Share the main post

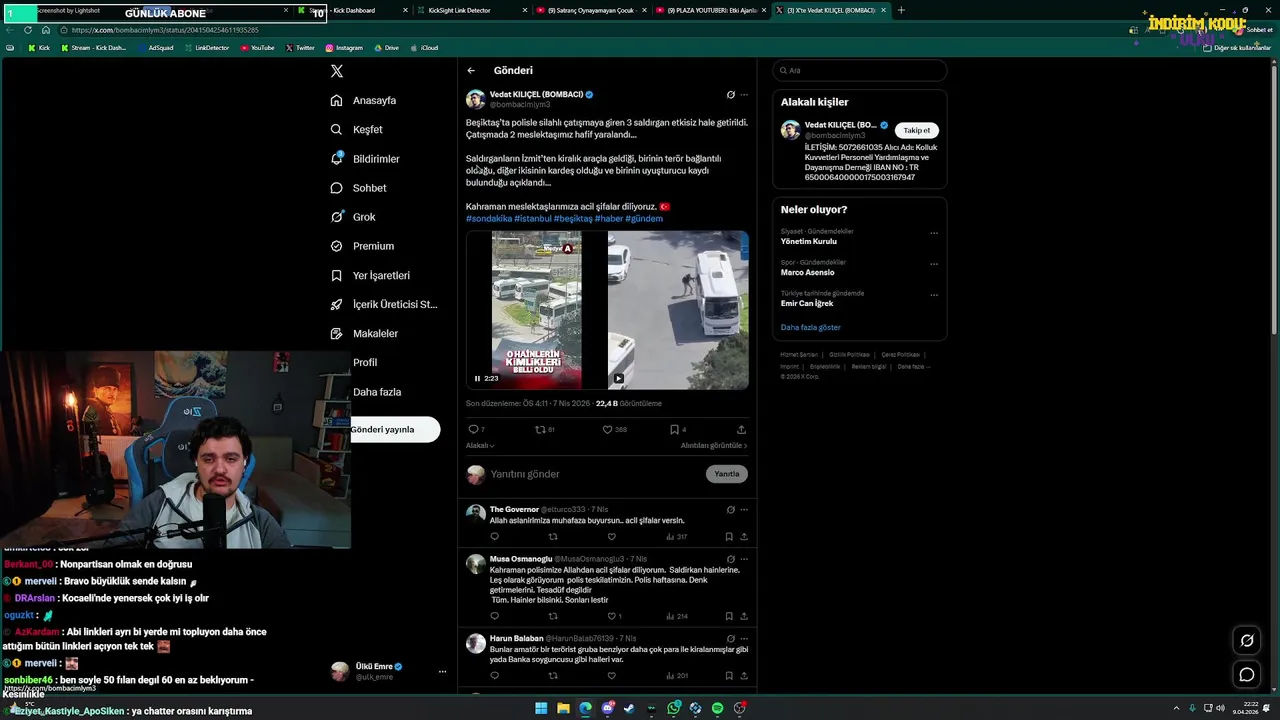click(x=741, y=429)
